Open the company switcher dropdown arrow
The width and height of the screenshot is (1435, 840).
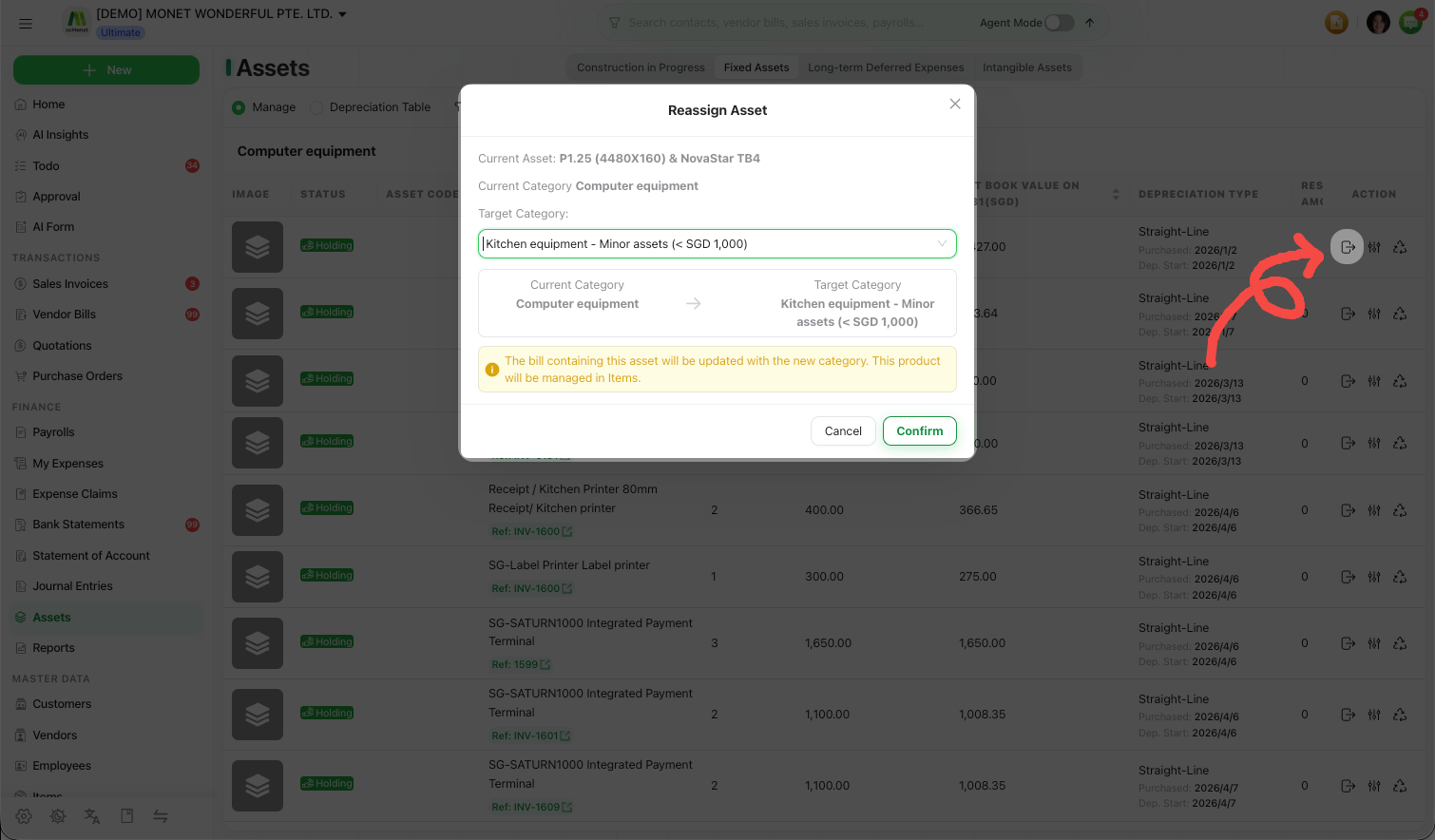click(343, 14)
